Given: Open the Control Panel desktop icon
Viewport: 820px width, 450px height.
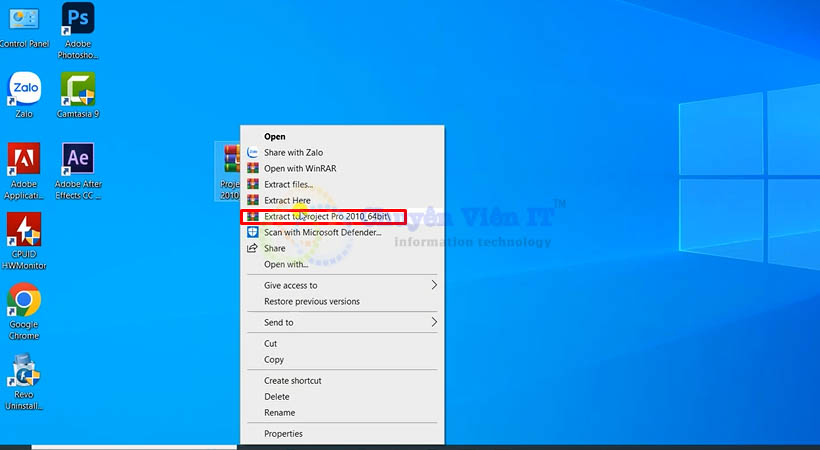Looking at the screenshot, I should tap(24, 20).
